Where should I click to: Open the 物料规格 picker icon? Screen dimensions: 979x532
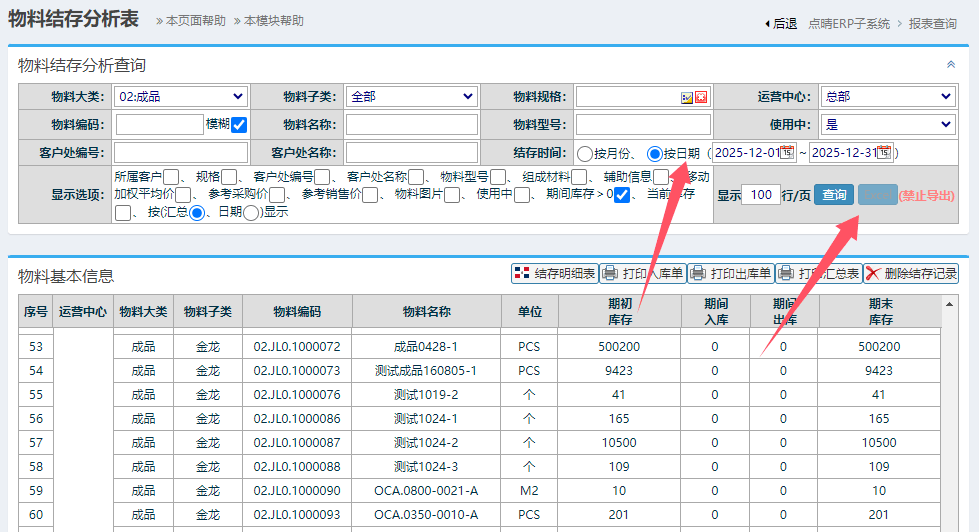687,97
